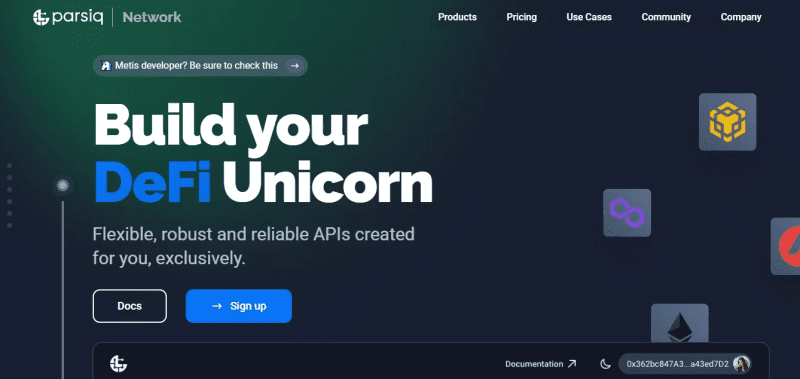
Task: Expand the Products menu
Action: [x=457, y=17]
